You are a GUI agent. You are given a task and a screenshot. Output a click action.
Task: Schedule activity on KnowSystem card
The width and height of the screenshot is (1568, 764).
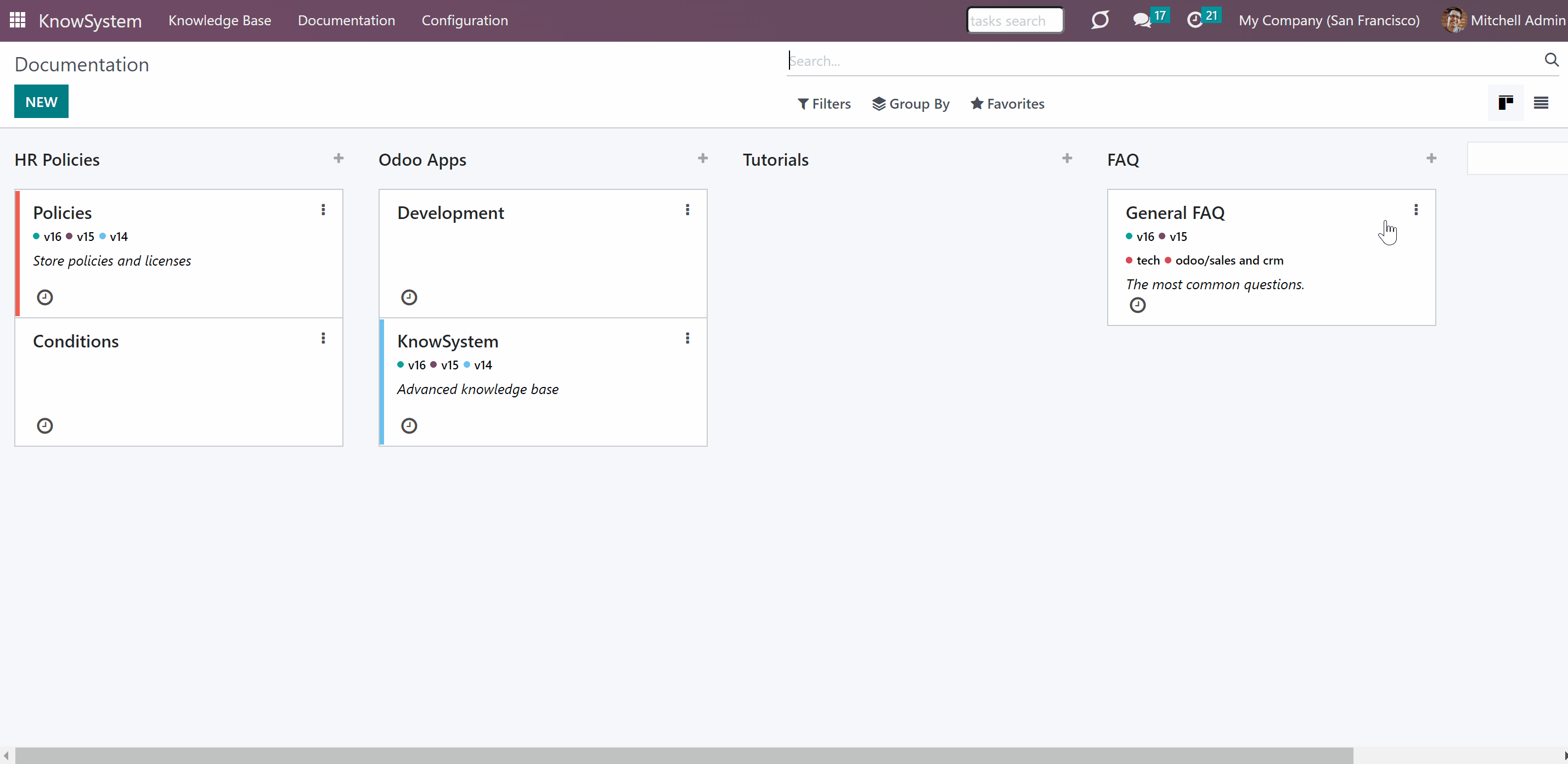(409, 425)
